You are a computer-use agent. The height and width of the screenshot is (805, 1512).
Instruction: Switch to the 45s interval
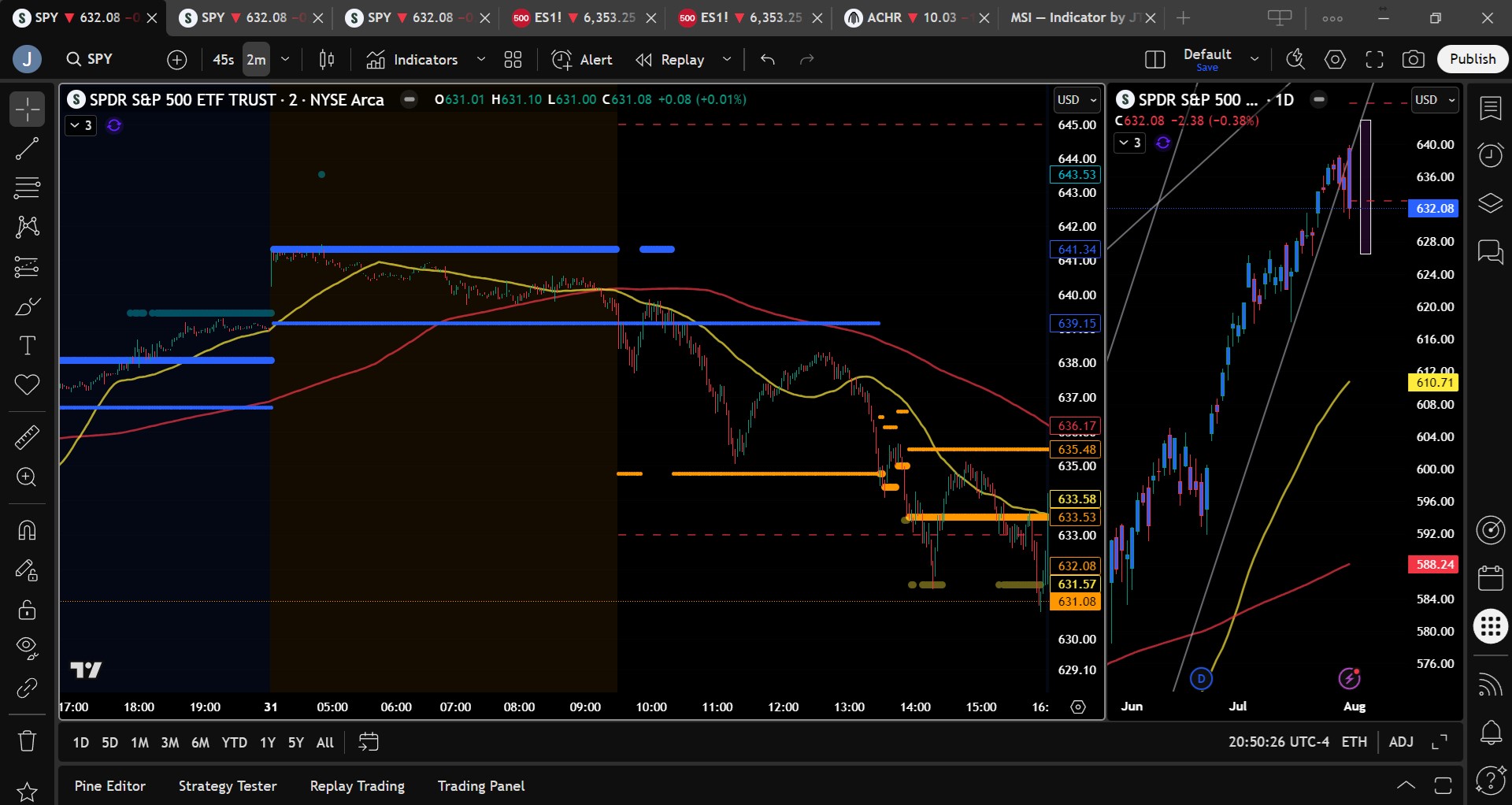point(224,59)
